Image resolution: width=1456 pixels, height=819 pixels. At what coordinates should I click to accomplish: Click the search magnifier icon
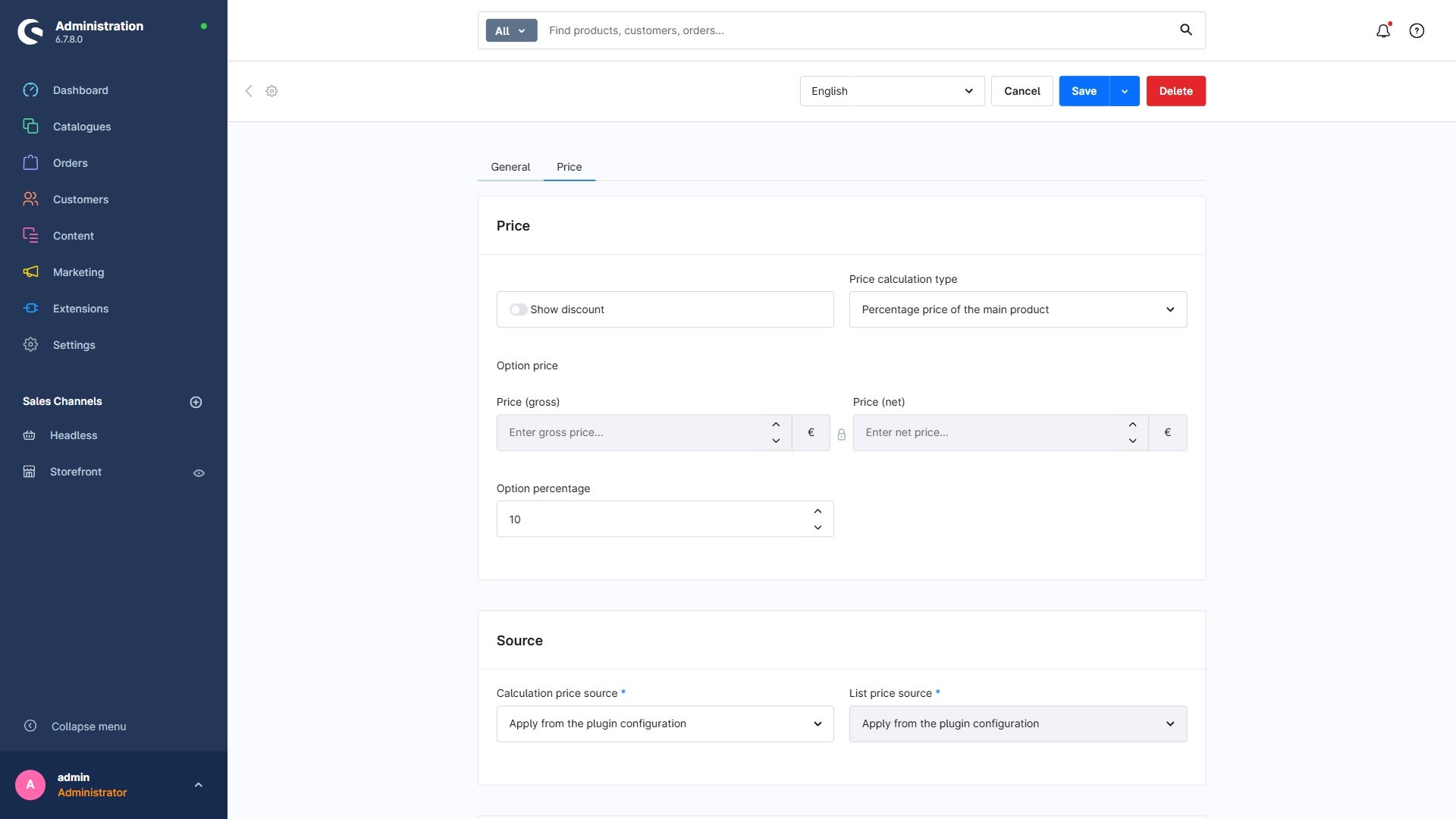[1186, 30]
